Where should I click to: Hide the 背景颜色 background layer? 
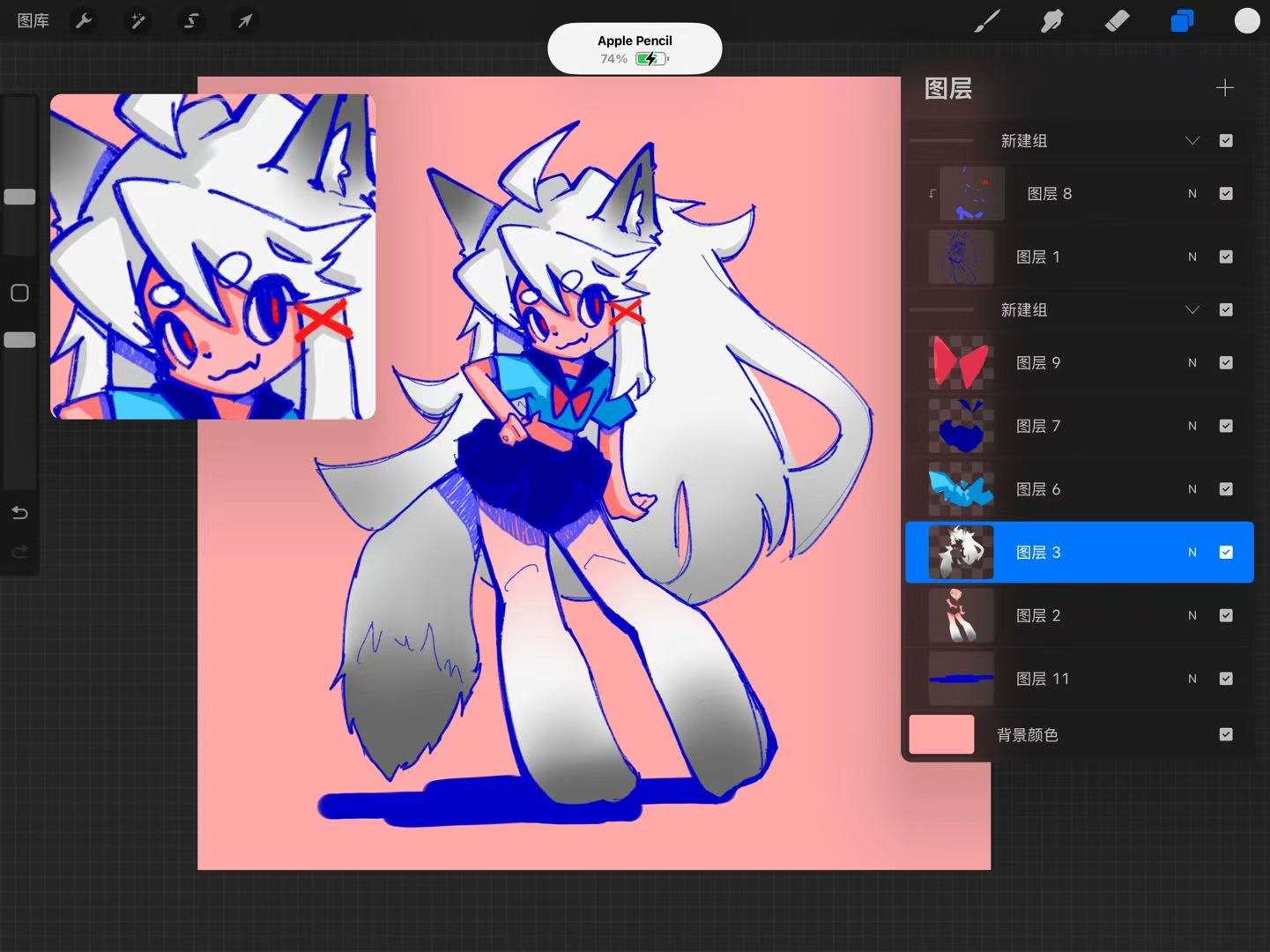pos(1226,734)
